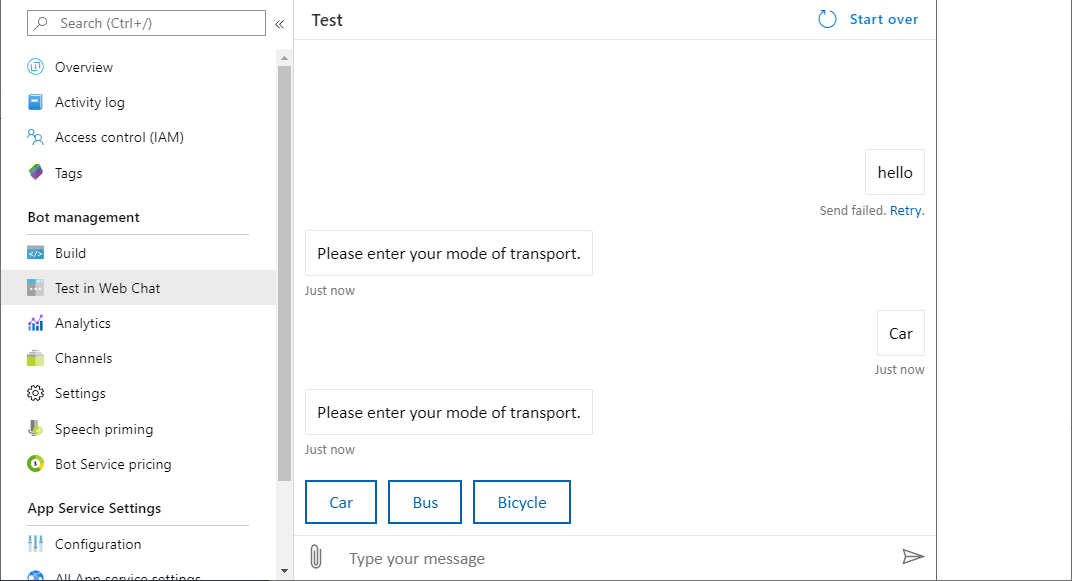Click the Test in Web Chat icon
Image resolution: width=1072 pixels, height=581 pixels.
point(36,288)
